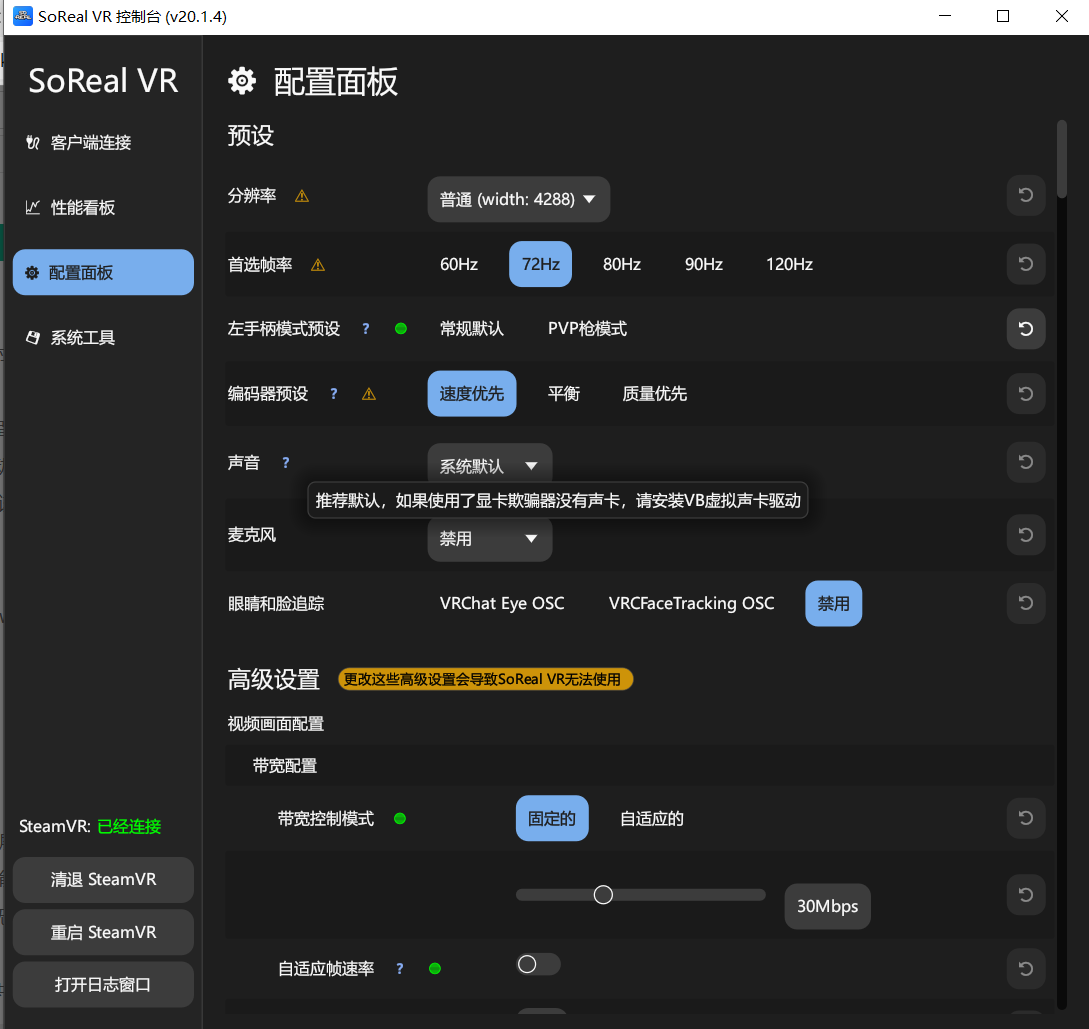Click the 清退 SteamVR button

point(103,880)
